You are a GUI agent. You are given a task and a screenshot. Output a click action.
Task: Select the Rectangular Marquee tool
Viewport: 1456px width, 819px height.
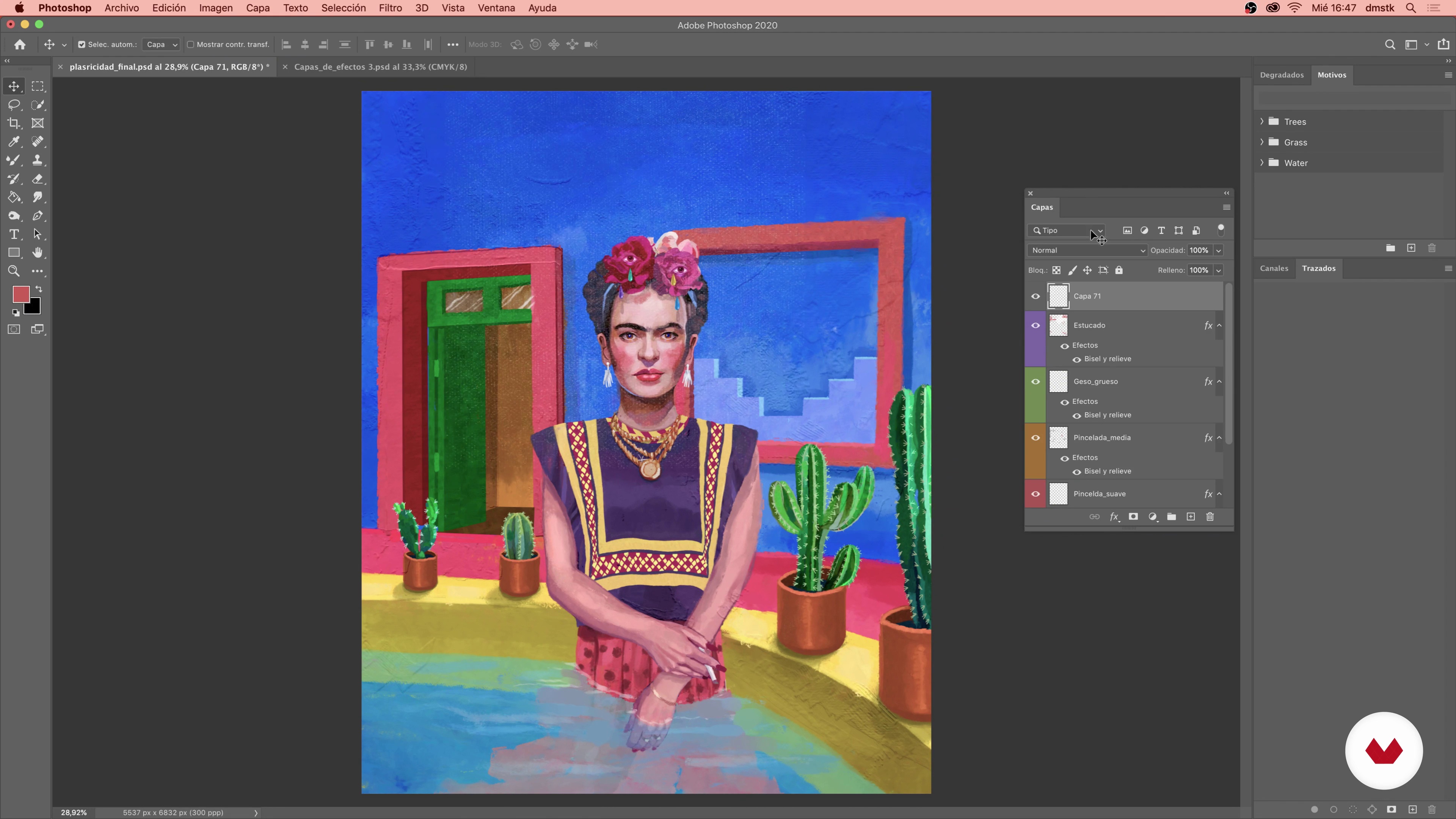coord(37,86)
